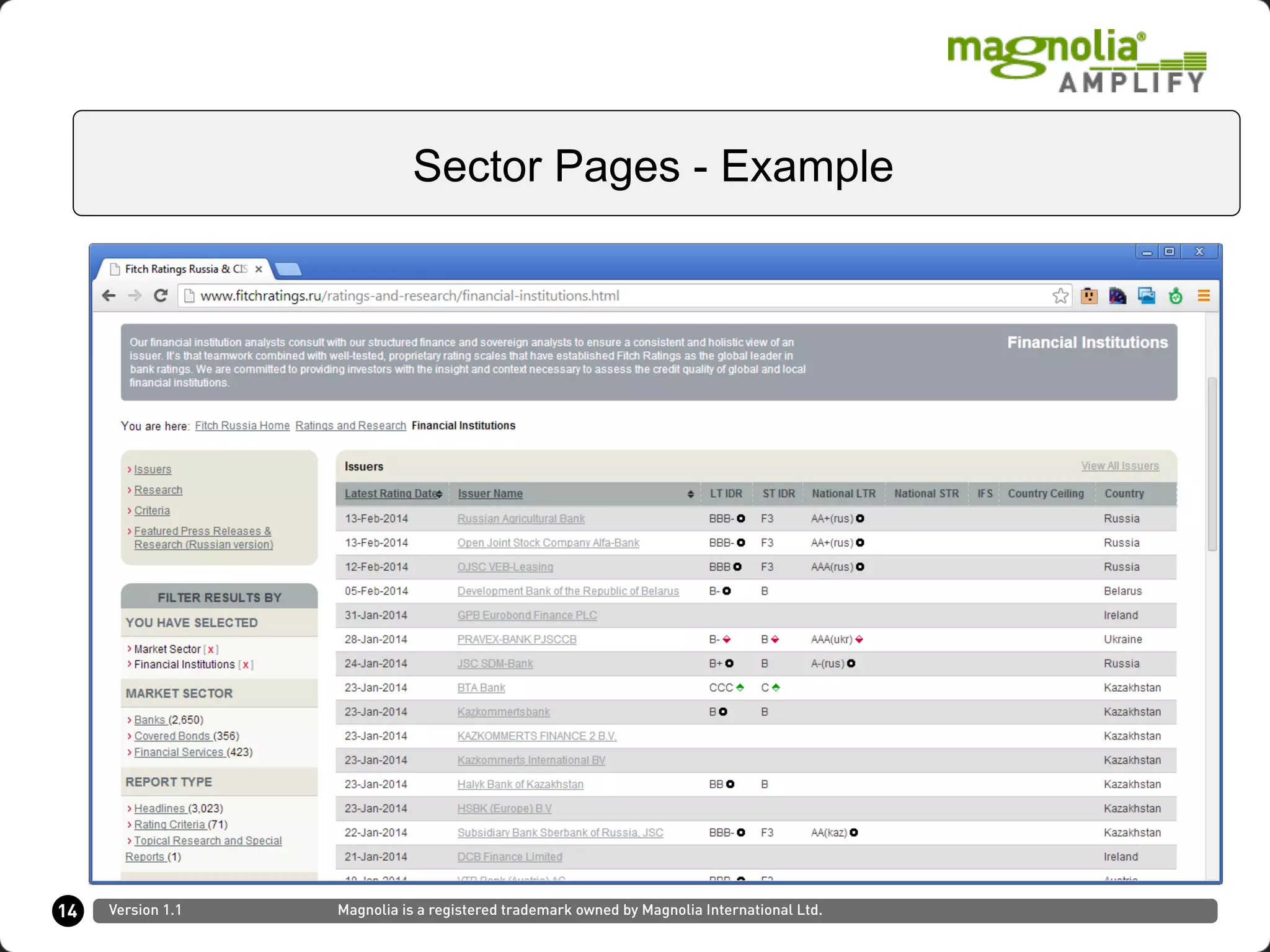Click the page vertical scrollbar thumb
Image resolution: width=1270 pixels, height=952 pixels.
click(x=1212, y=464)
